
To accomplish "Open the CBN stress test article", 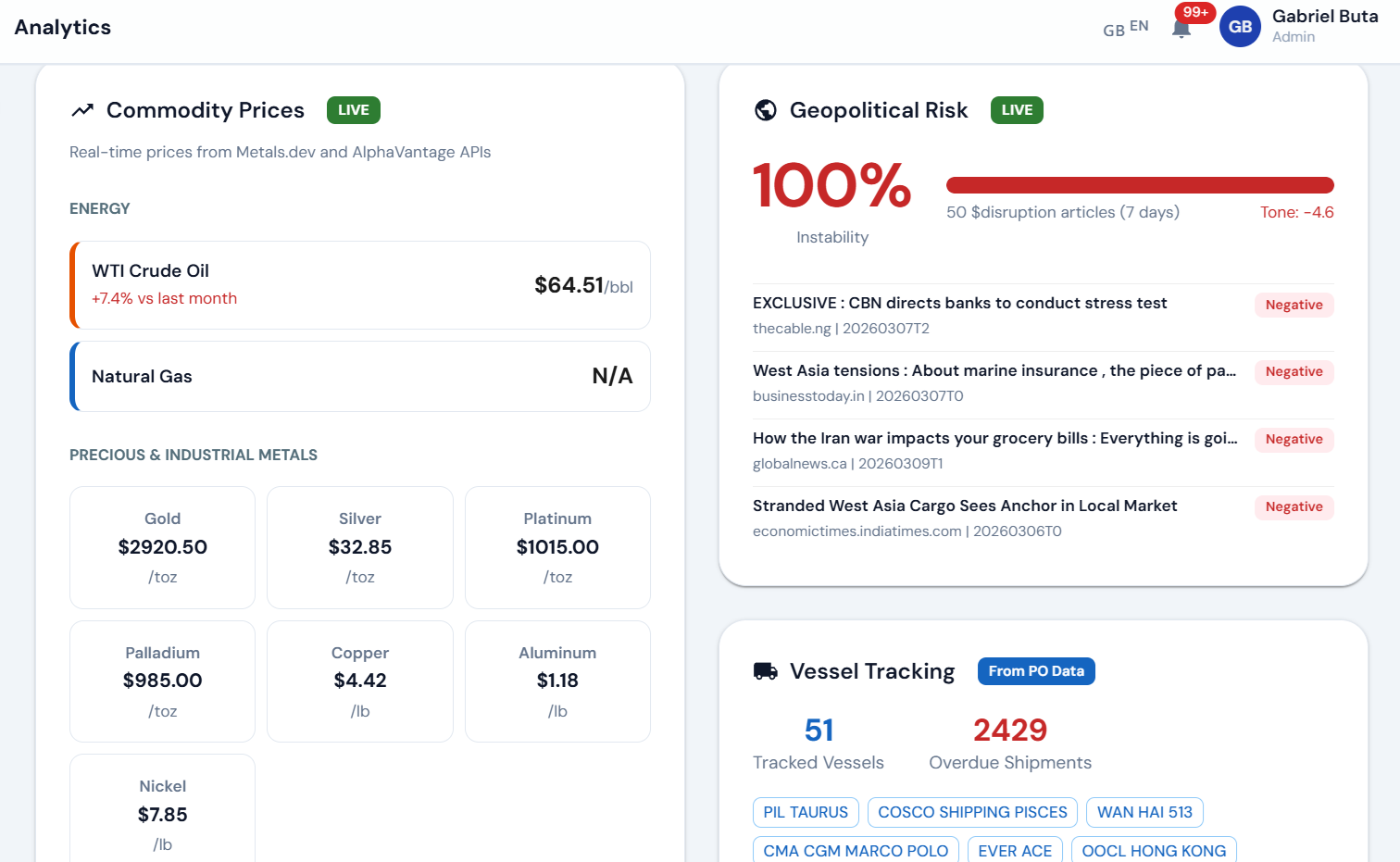I will pos(959,304).
